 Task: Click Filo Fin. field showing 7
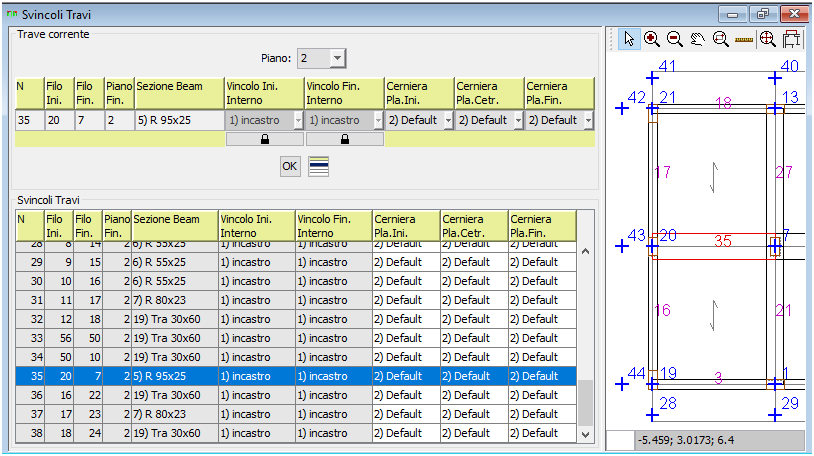(x=89, y=120)
